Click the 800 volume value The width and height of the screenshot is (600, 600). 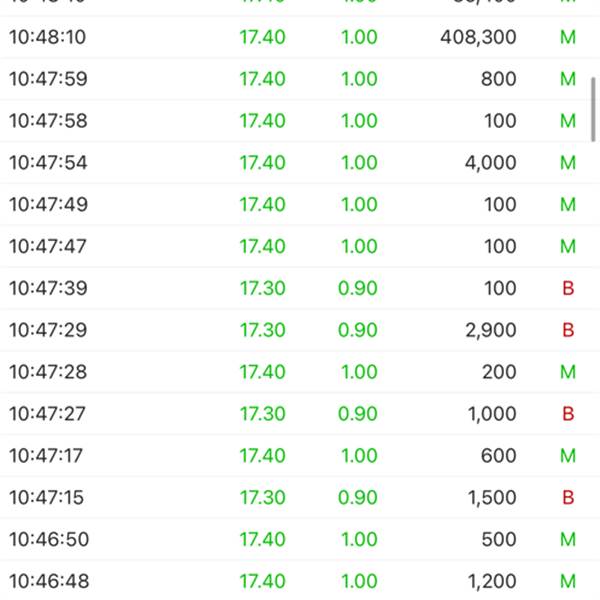(x=498, y=80)
